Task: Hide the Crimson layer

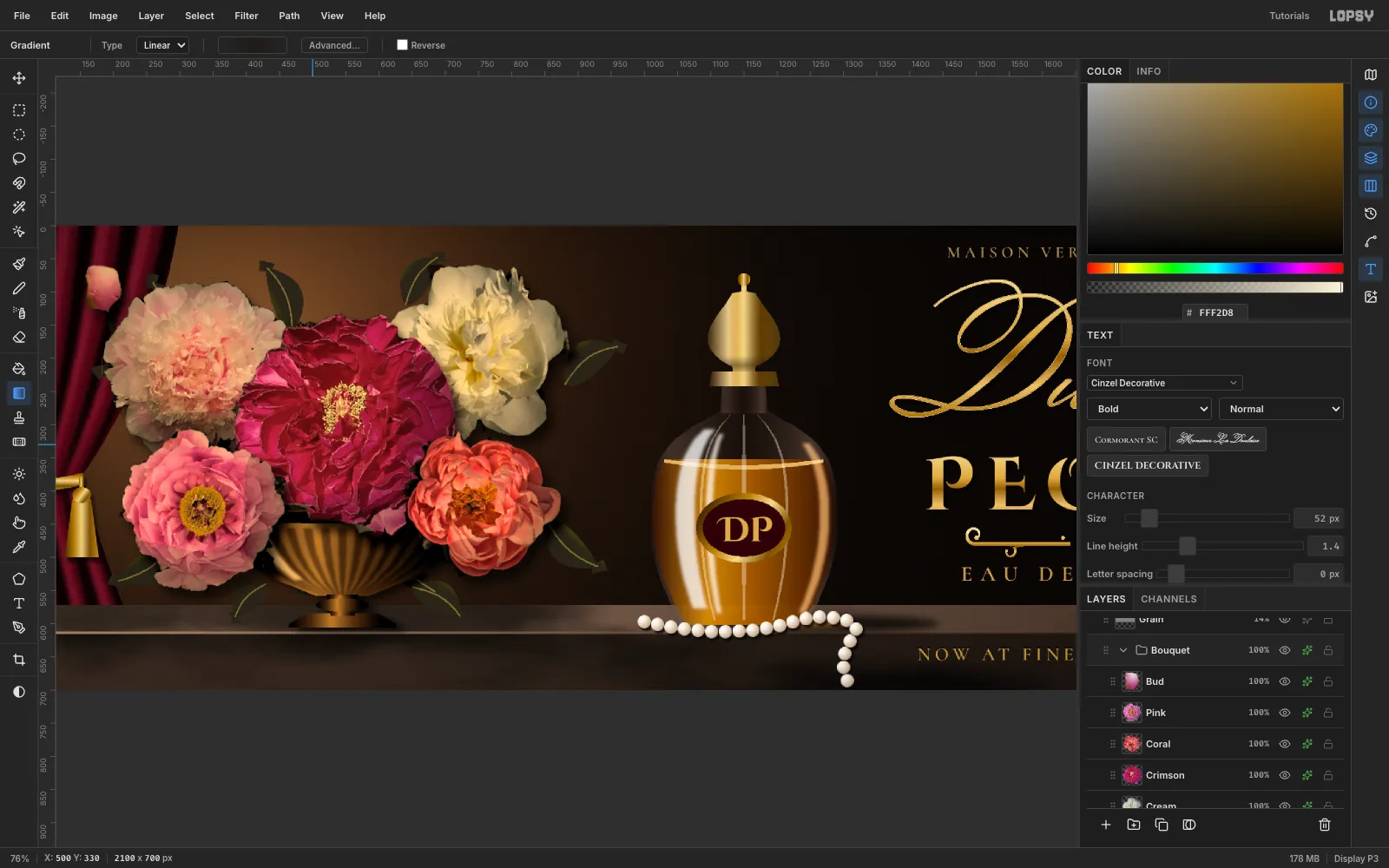Action: 1285,775
